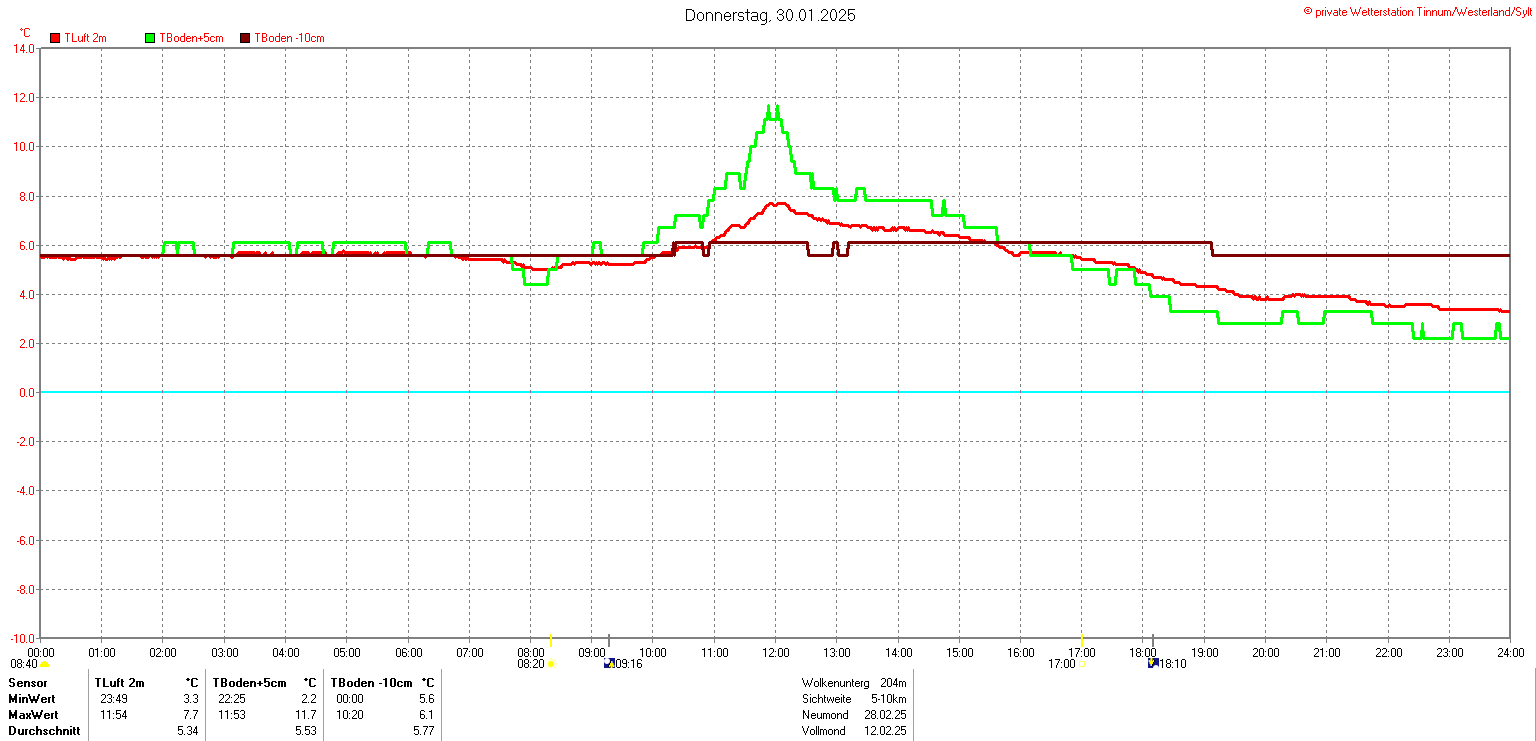This screenshot has width=1536, height=741.
Task: Click the green TBoden+5cm legend swatch
Action: click(x=151, y=38)
